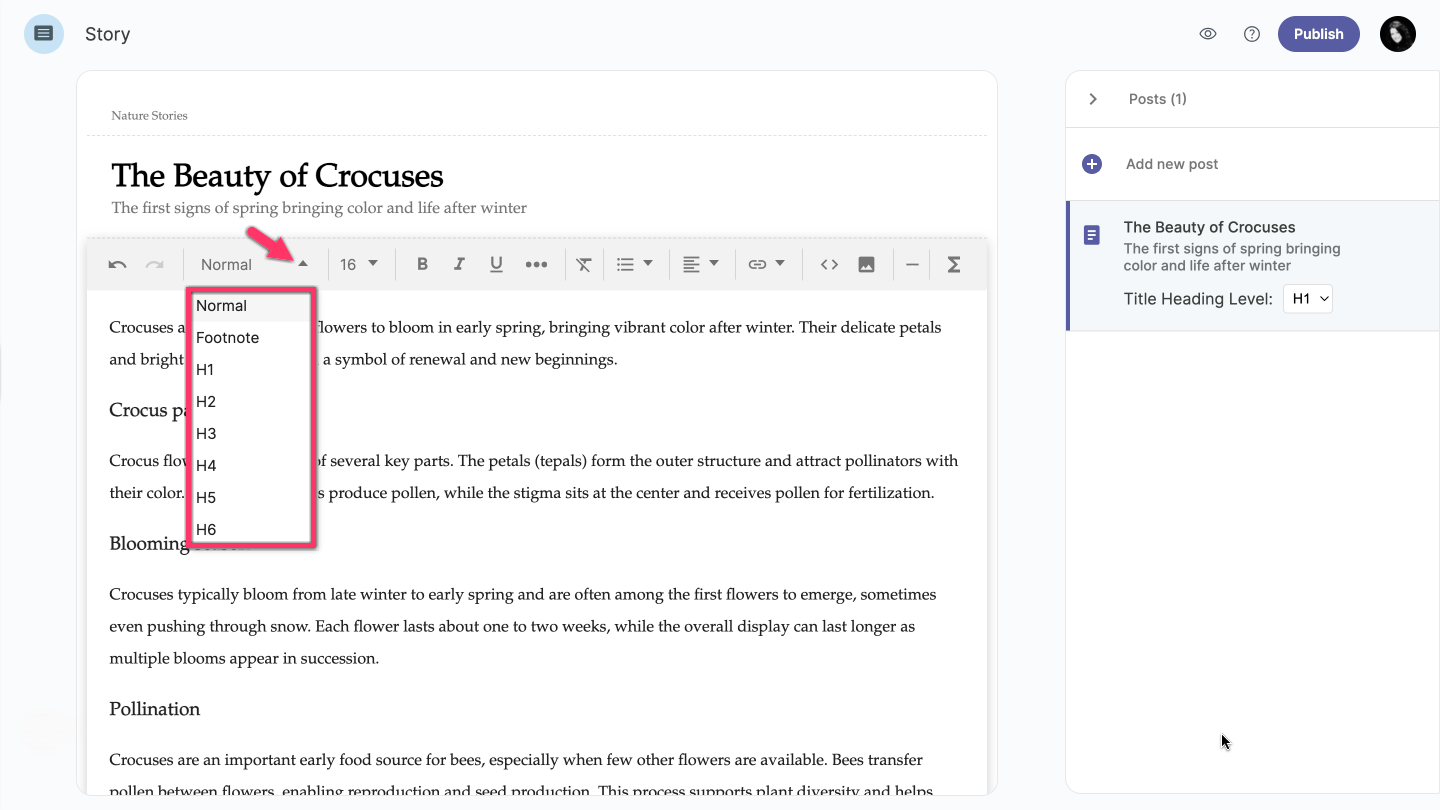Image resolution: width=1440 pixels, height=810 pixels.
Task: Toggle italic text formatting
Action: 459,264
